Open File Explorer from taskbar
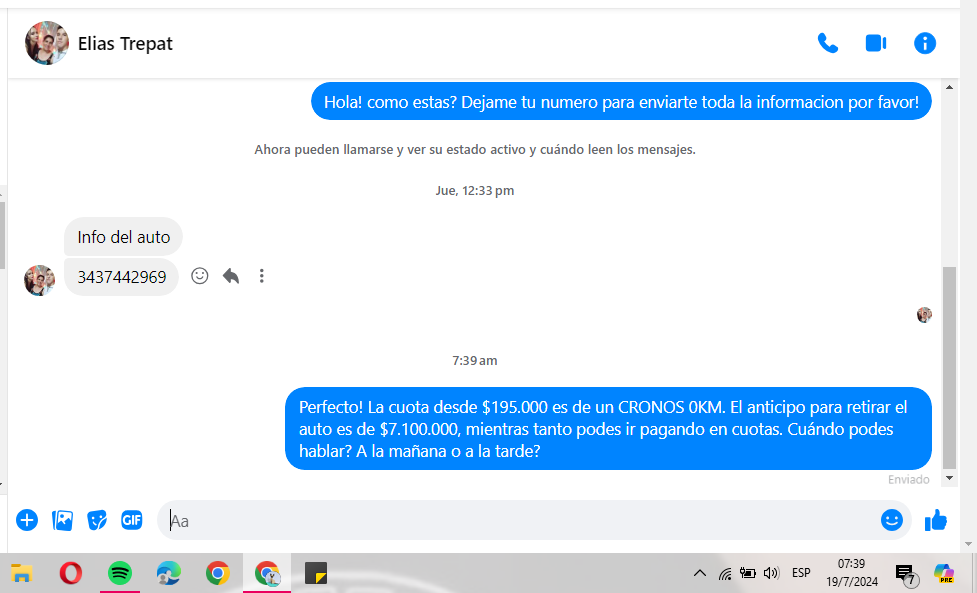The height and width of the screenshot is (593, 977). tap(22, 573)
